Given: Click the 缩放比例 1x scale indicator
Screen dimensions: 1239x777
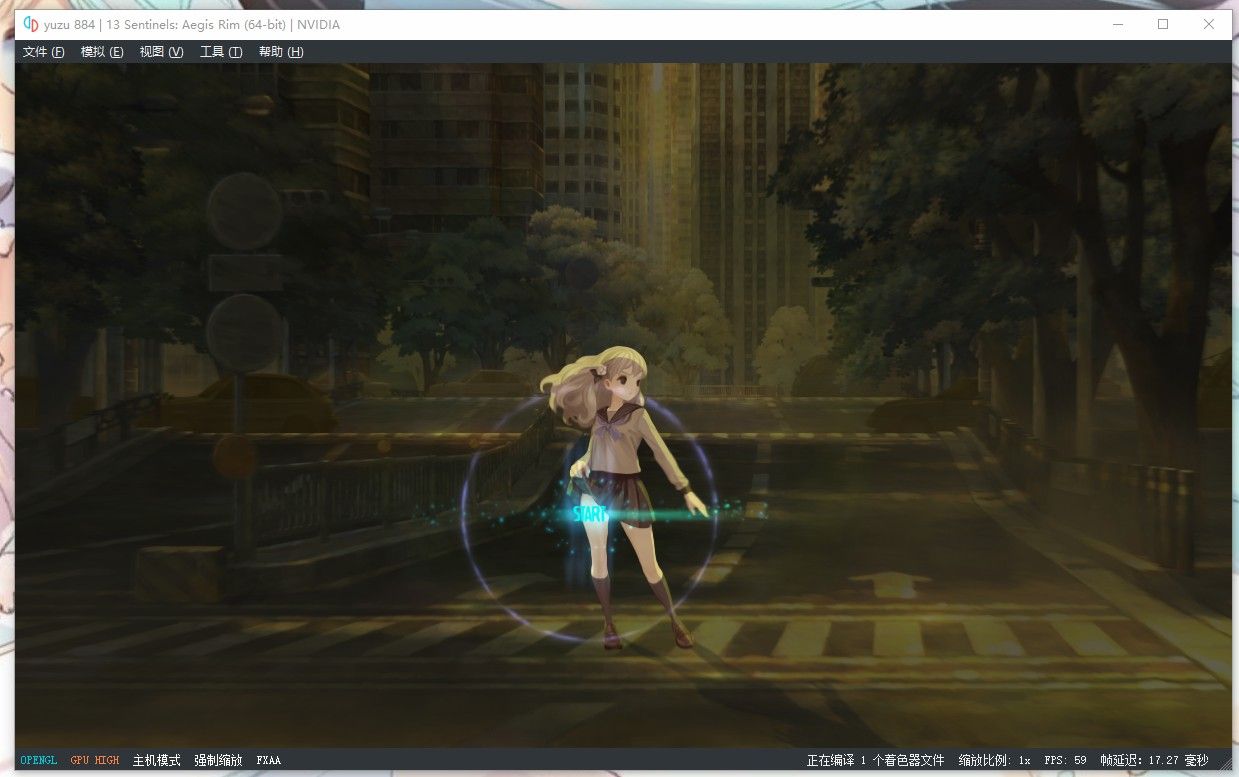Looking at the screenshot, I should 994,761.
